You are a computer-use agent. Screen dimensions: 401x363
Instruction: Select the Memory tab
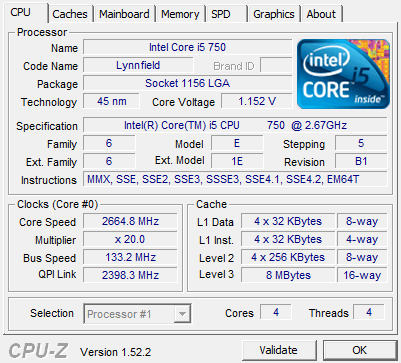pos(180,14)
